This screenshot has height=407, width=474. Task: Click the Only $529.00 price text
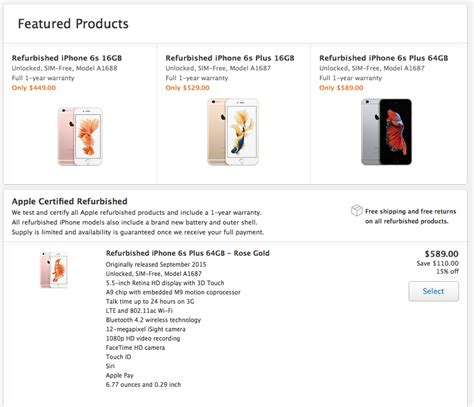point(187,88)
